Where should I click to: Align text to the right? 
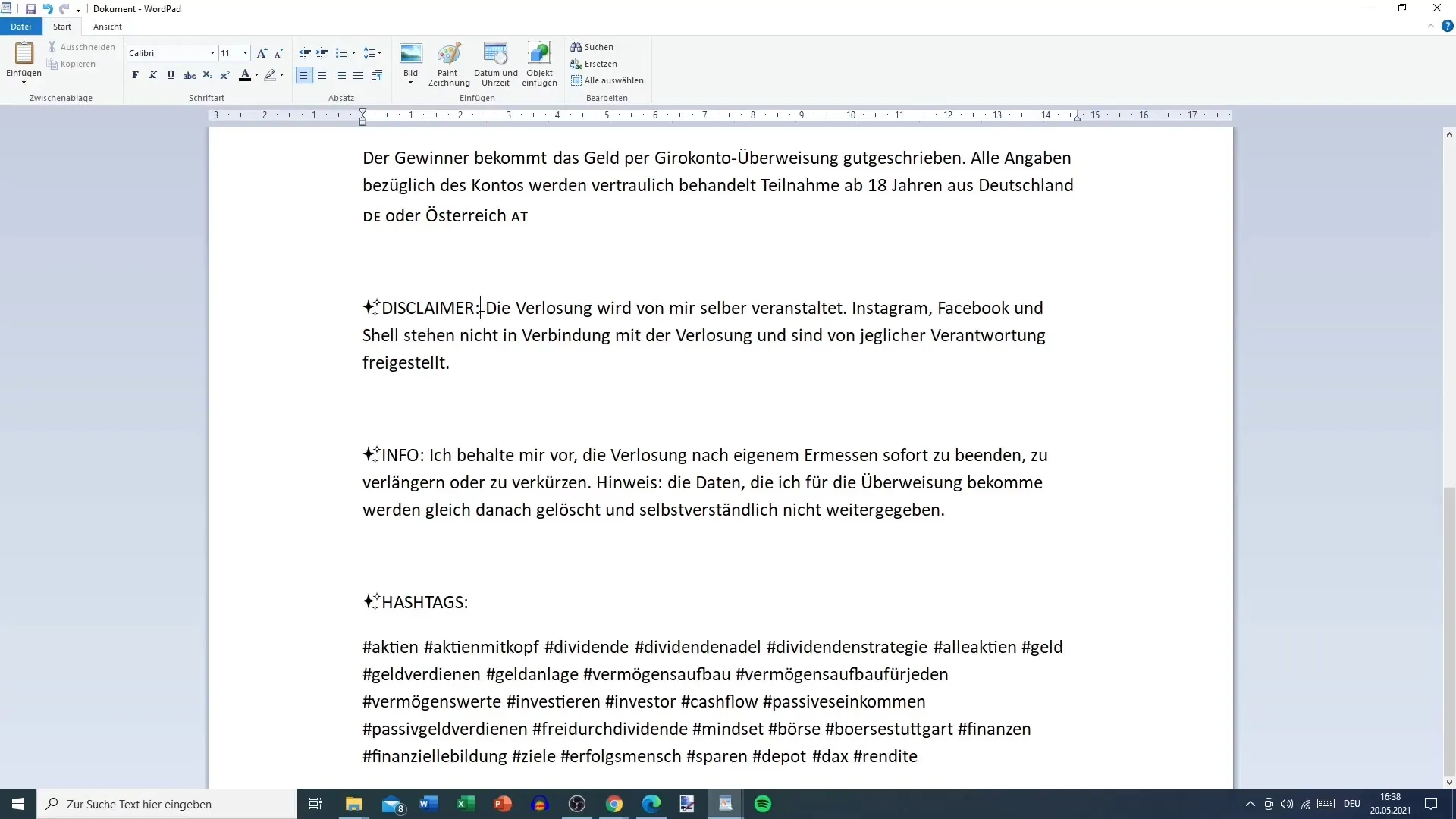[x=340, y=75]
